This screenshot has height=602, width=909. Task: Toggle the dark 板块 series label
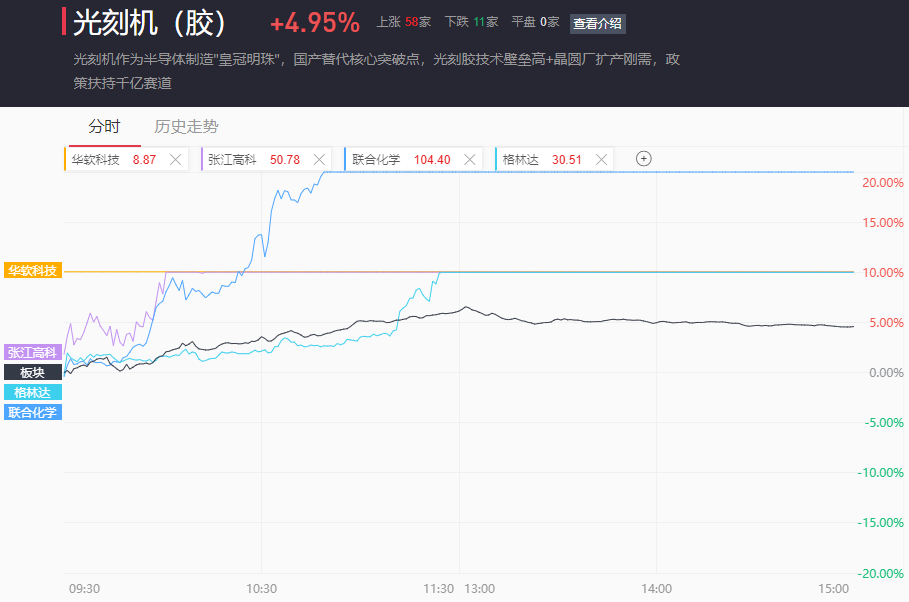point(32,372)
